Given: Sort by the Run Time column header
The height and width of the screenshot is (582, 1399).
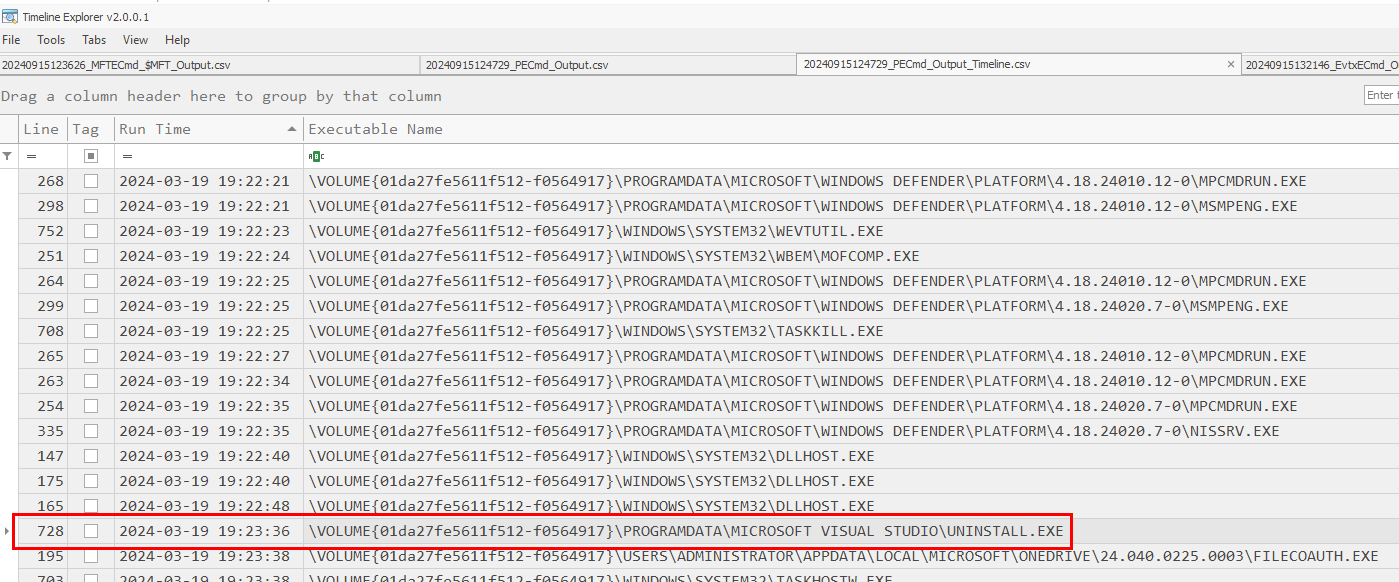Looking at the screenshot, I should pos(209,129).
